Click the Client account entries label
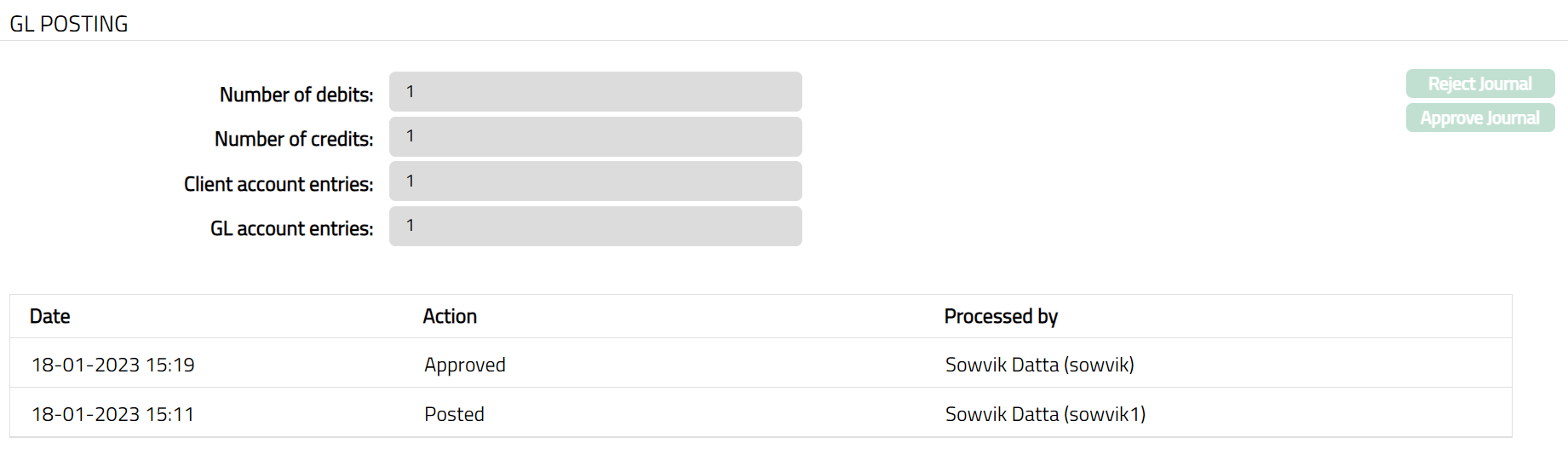The height and width of the screenshot is (449, 1568). tap(279, 184)
